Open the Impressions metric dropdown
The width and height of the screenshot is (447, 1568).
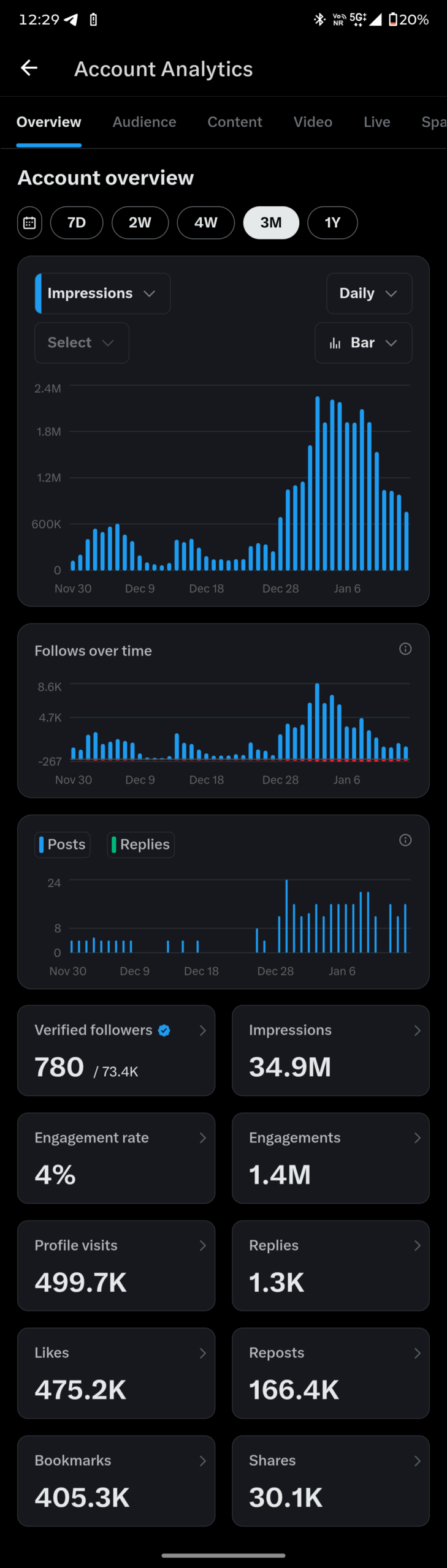[x=102, y=293]
